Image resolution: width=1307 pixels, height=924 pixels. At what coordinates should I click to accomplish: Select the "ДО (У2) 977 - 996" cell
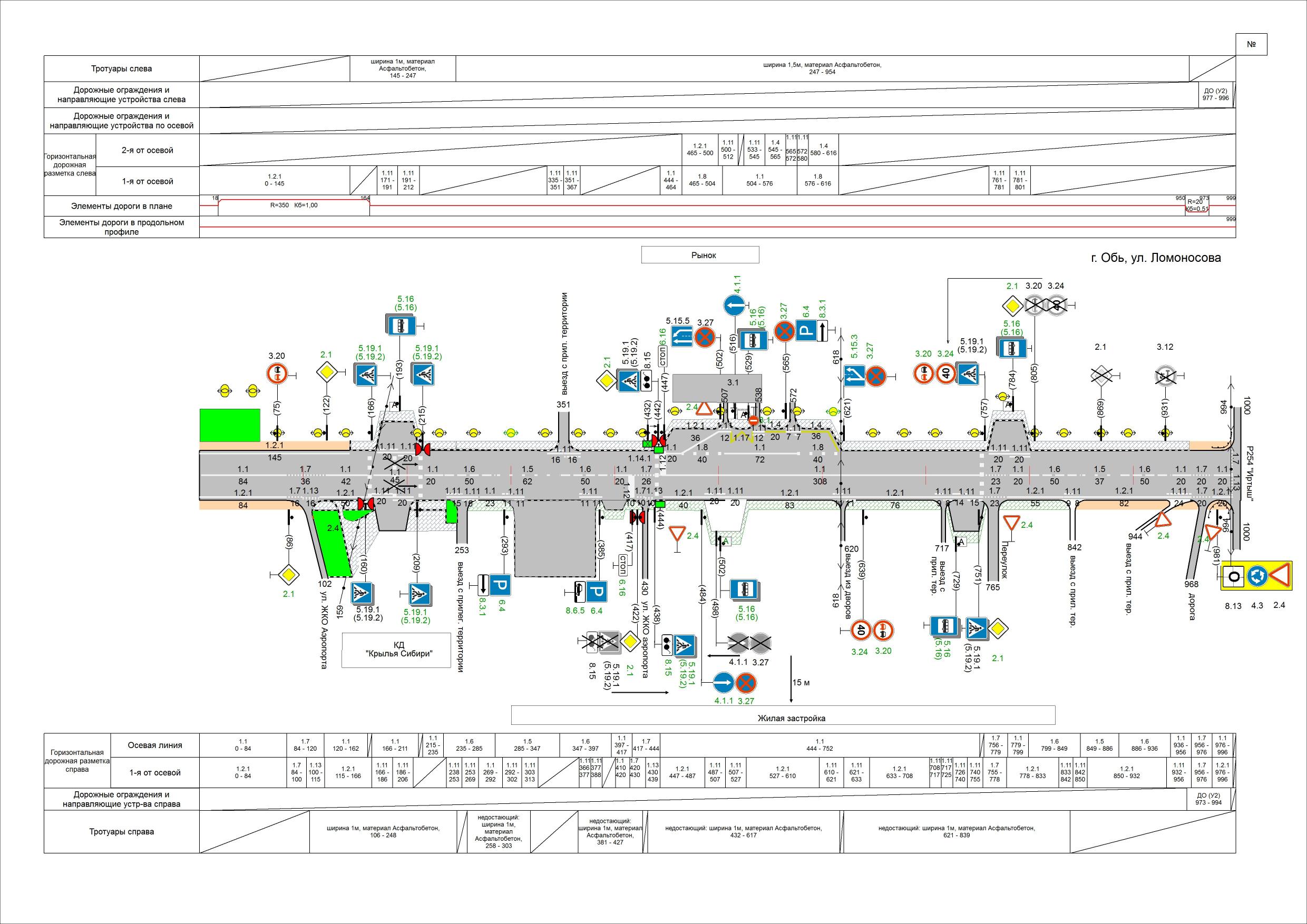pyautogui.click(x=1215, y=94)
